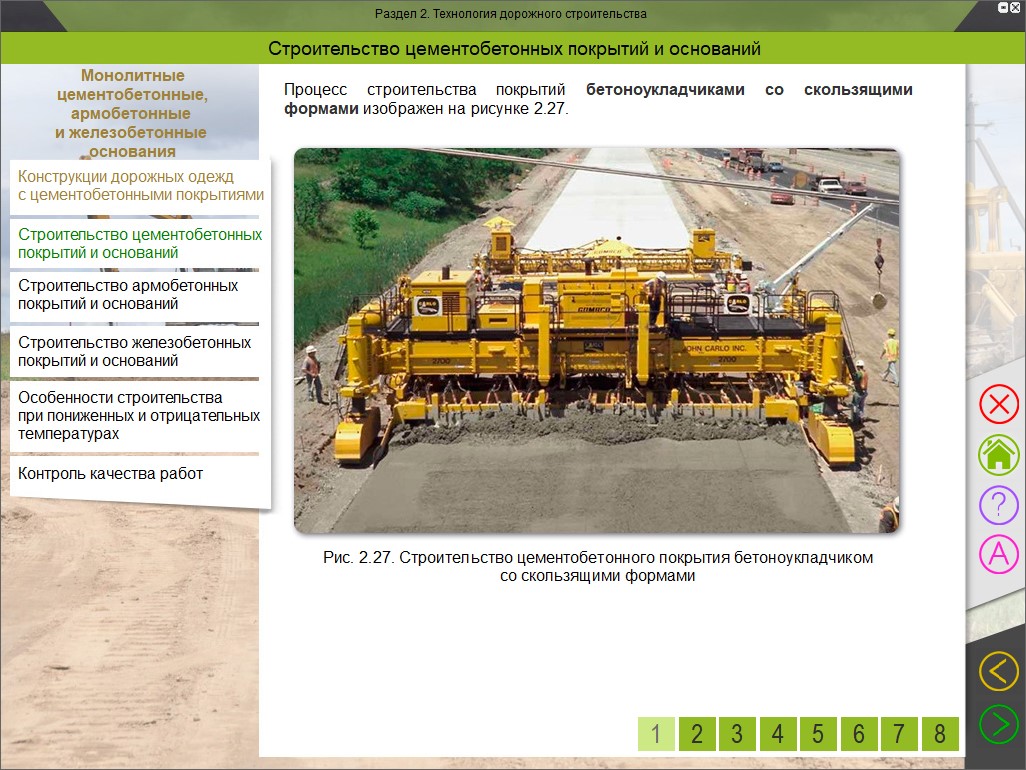This screenshot has width=1026, height=770.
Task: Advance to next slide with green arrow
Action: coord(997,723)
